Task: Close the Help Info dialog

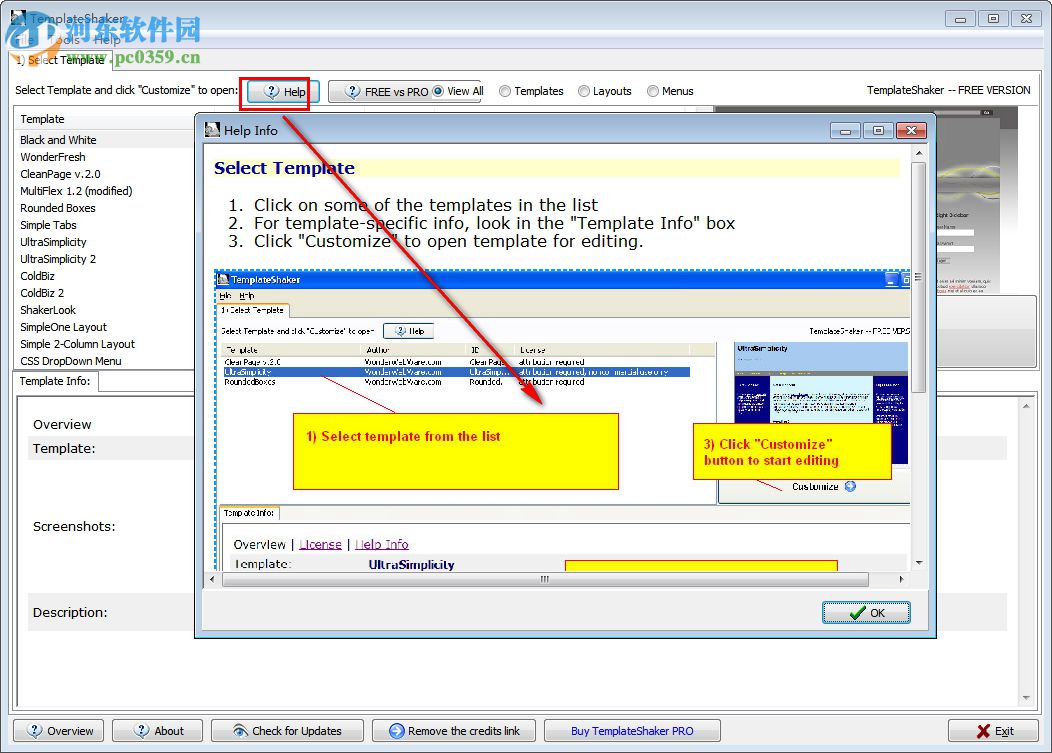Action: click(x=911, y=131)
